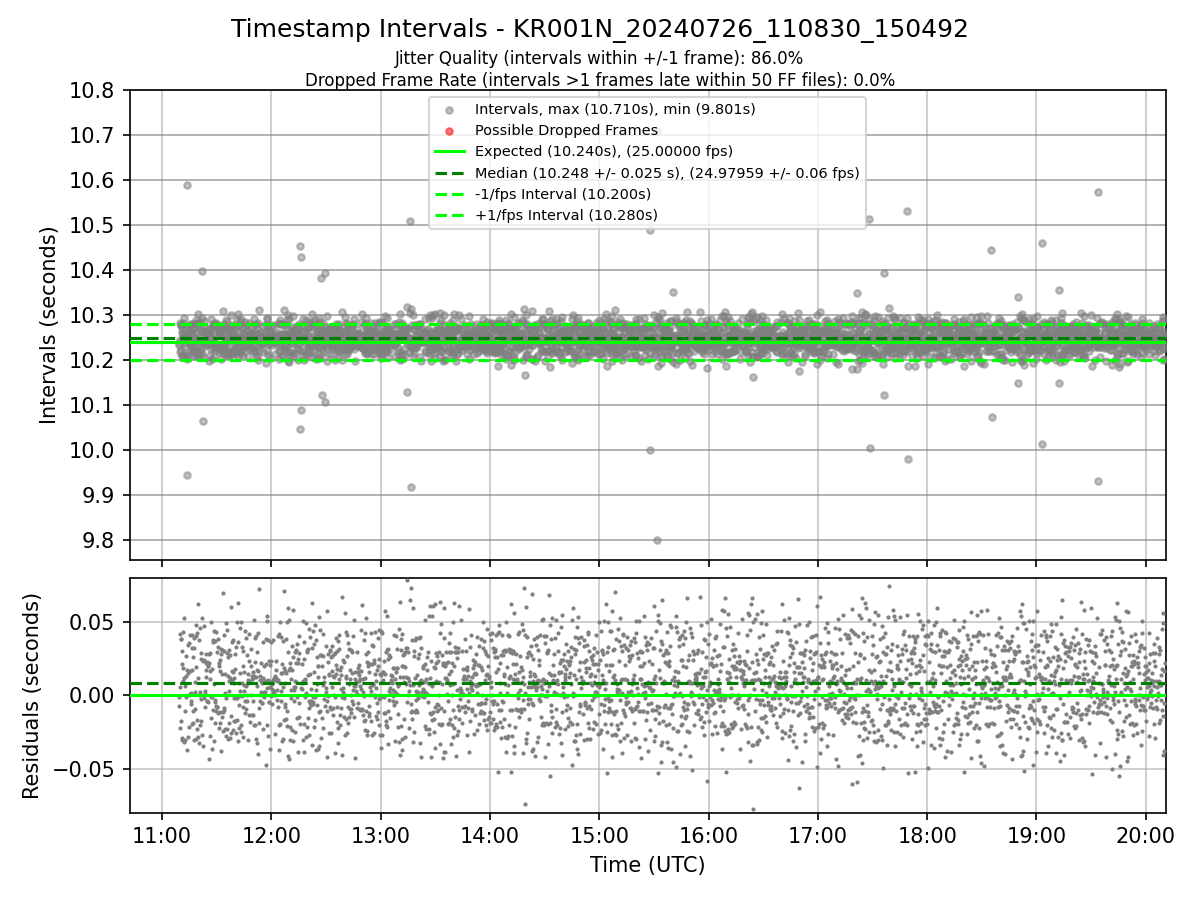
Task: Click the 'Time (UTC)' x-axis label
Action: tap(647, 865)
